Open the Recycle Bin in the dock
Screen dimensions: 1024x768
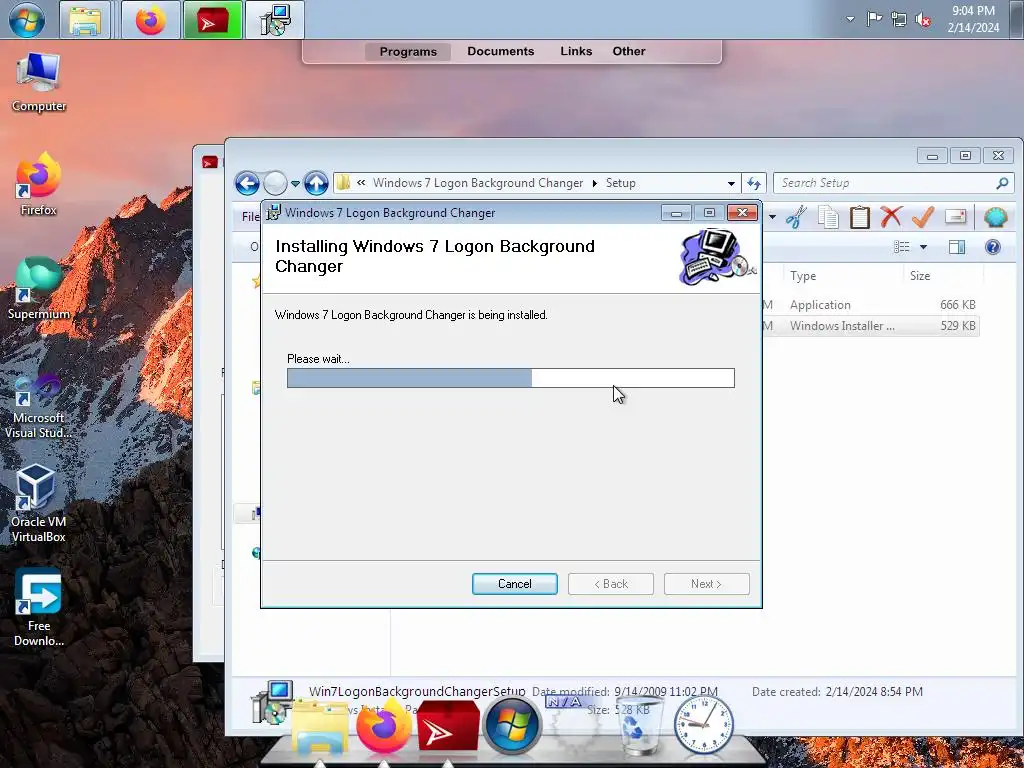click(640, 726)
